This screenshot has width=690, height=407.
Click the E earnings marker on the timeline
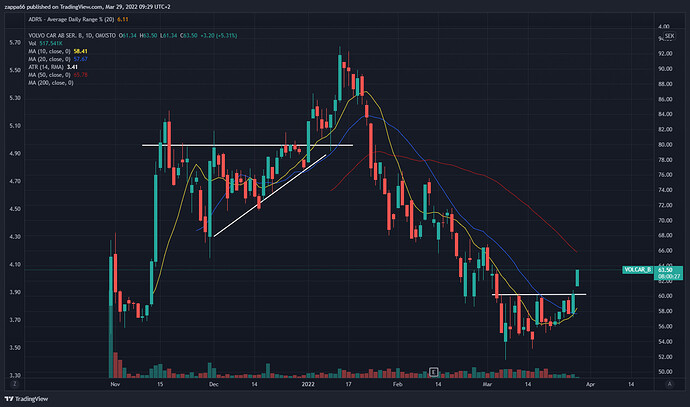point(433,372)
